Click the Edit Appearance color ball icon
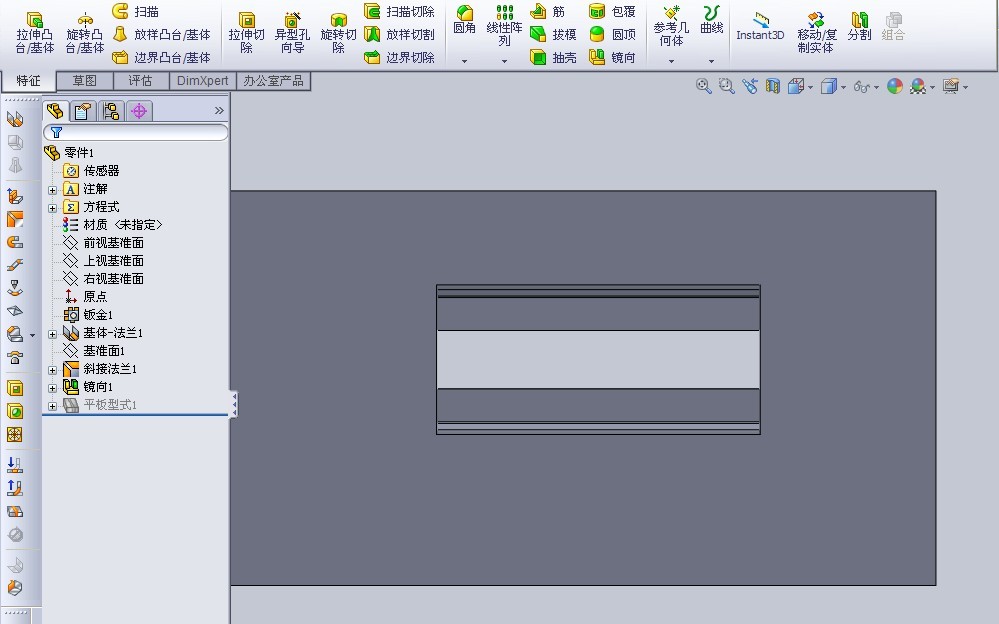Screen dimensions: 999x624 [895, 86]
